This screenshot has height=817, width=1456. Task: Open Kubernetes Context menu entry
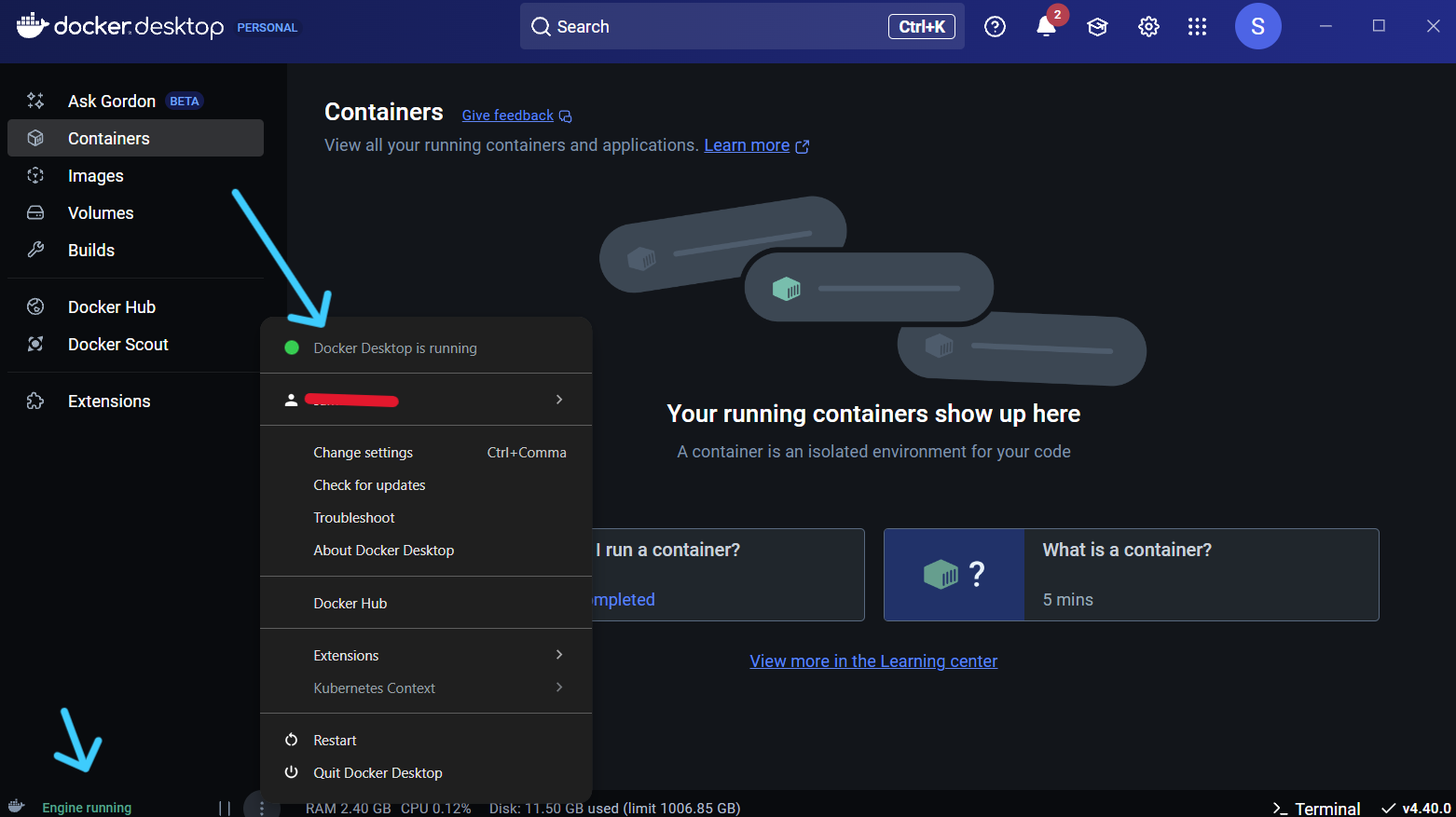[426, 688]
